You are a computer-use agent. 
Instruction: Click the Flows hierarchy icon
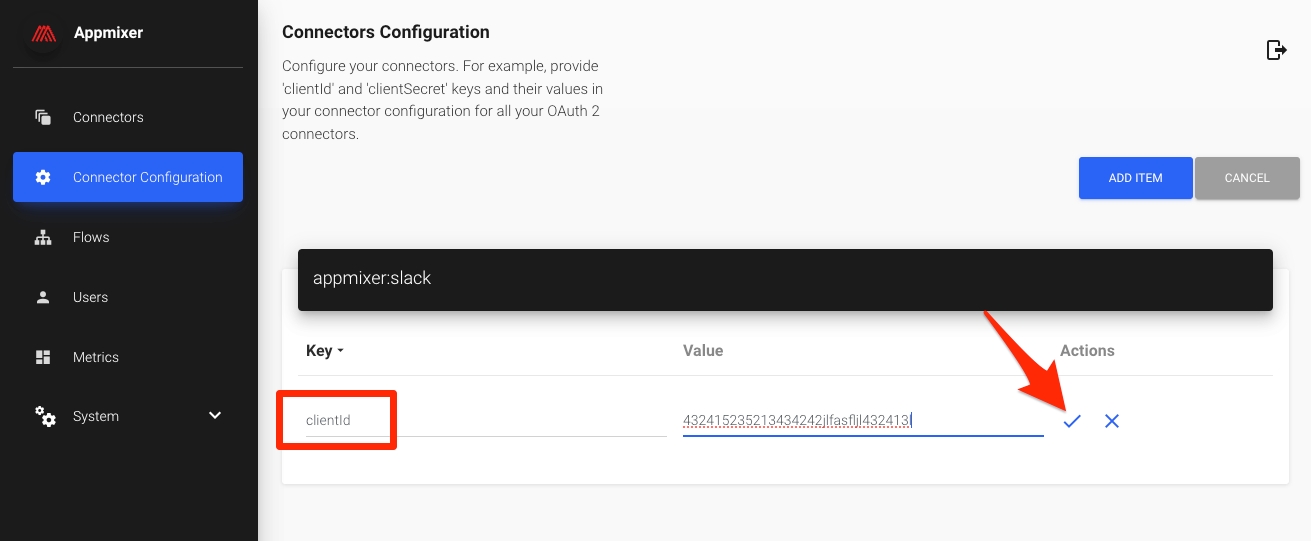(x=43, y=237)
